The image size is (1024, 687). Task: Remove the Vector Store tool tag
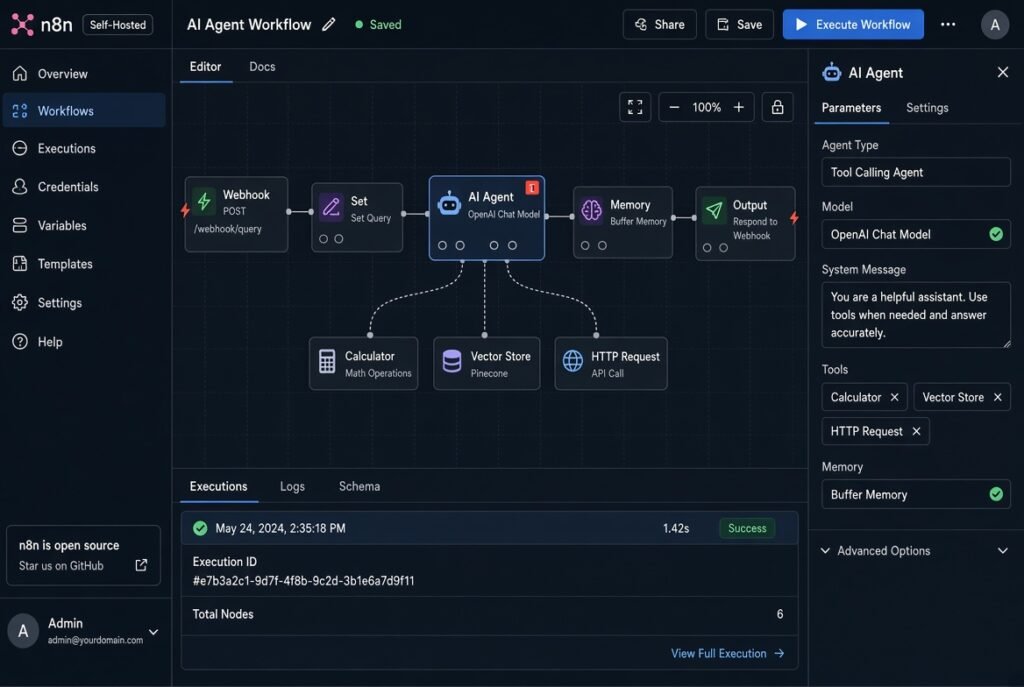tap(997, 397)
